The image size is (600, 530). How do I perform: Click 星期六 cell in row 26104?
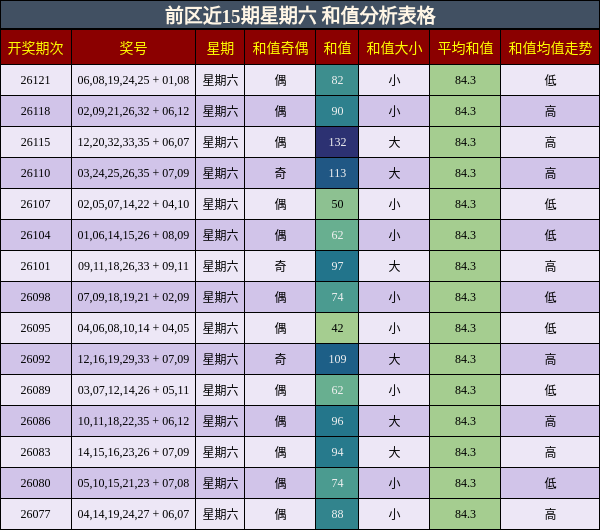point(220,235)
